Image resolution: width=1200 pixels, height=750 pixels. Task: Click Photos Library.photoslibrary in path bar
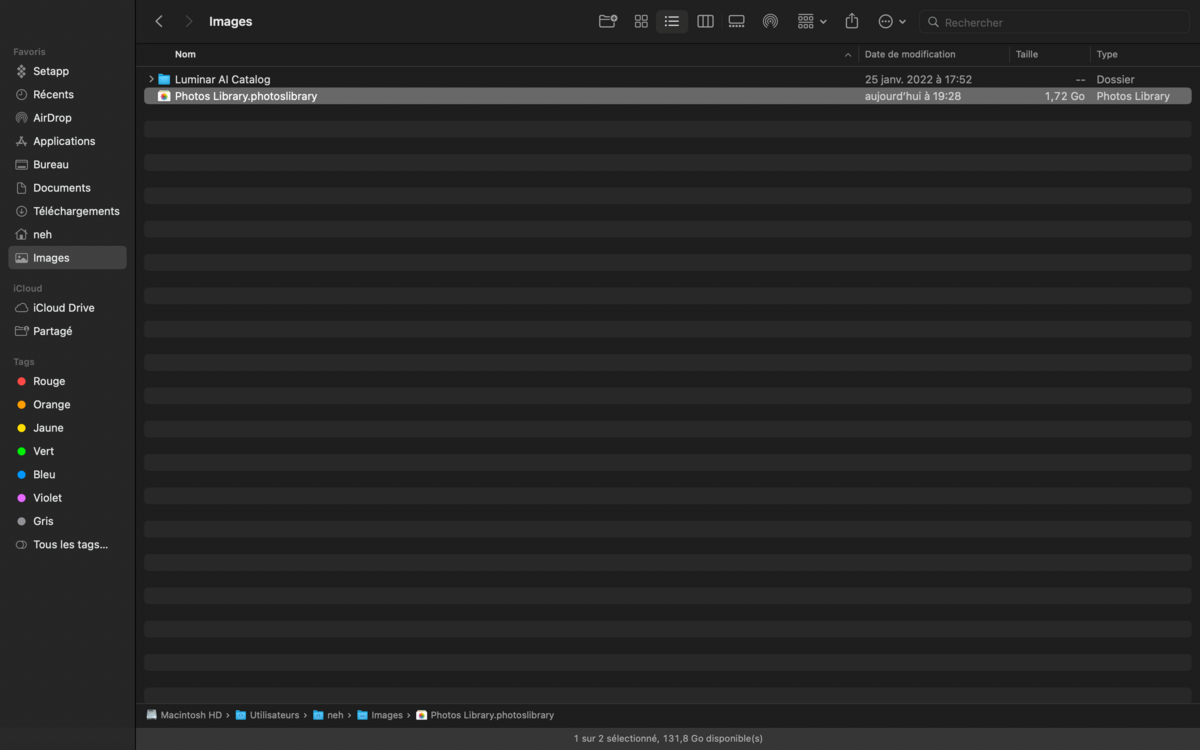pos(485,715)
